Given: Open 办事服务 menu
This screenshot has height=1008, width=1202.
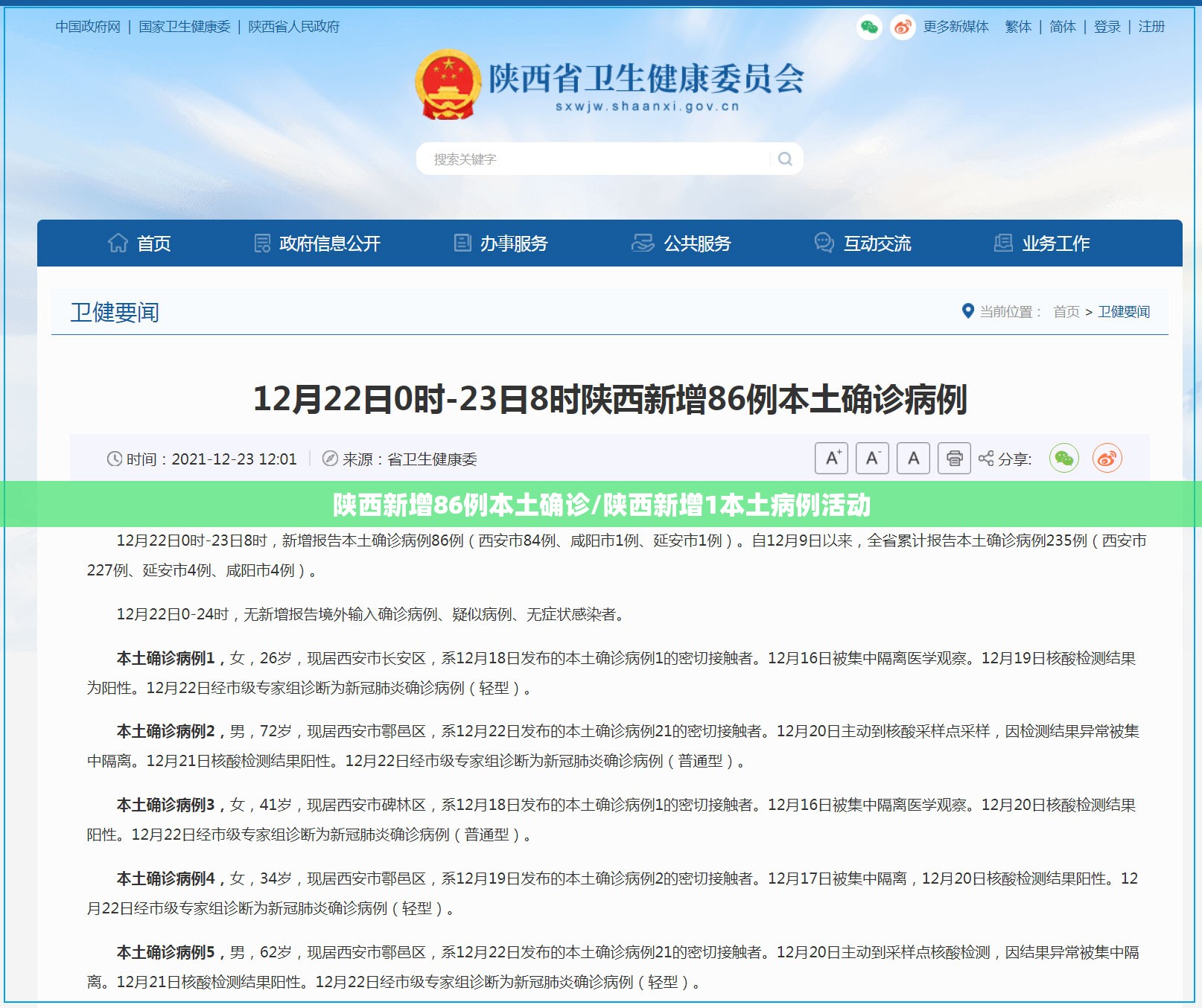Looking at the screenshot, I should [x=514, y=243].
